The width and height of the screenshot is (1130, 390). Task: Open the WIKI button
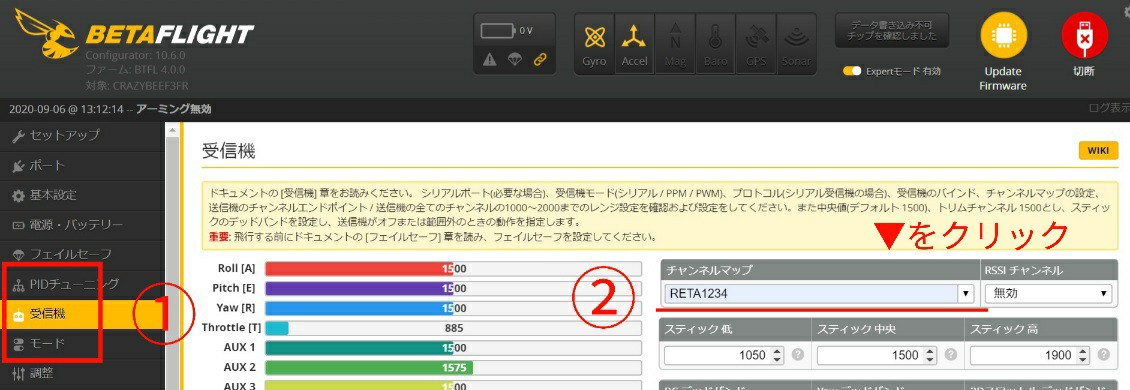(x=1098, y=151)
